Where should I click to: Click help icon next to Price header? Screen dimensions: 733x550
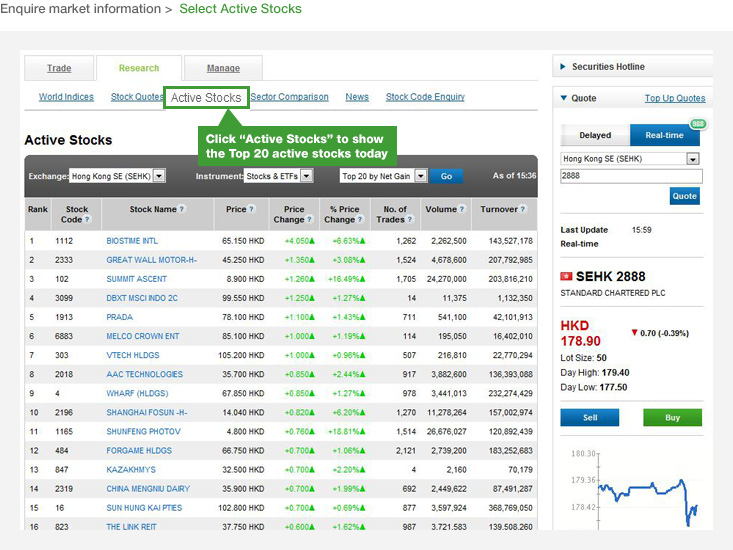(x=252, y=209)
